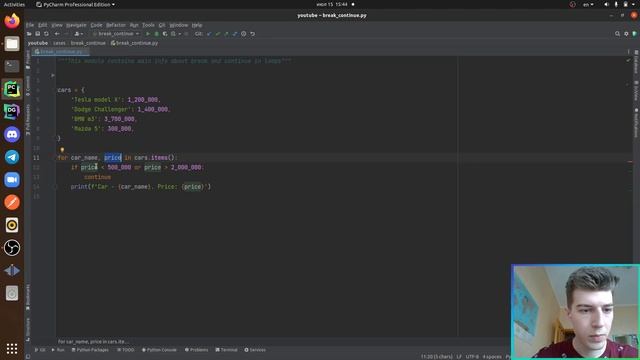Open IDE settings gear icon
Viewport: 640px width, 360px height.
click(x=626, y=34)
